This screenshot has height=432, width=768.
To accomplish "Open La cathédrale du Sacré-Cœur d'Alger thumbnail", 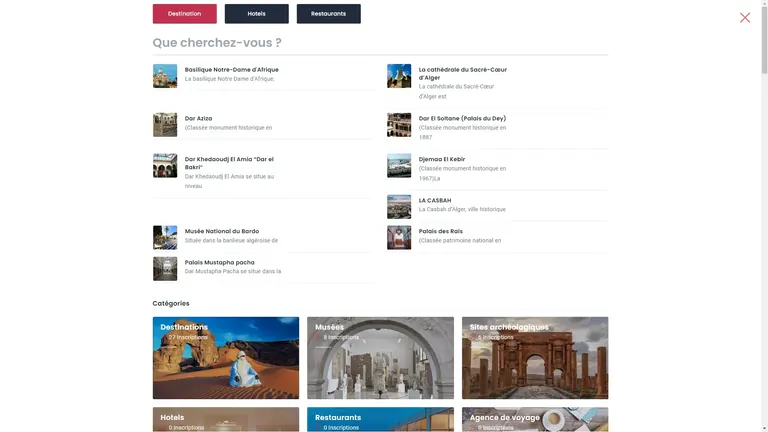I will point(399,76).
